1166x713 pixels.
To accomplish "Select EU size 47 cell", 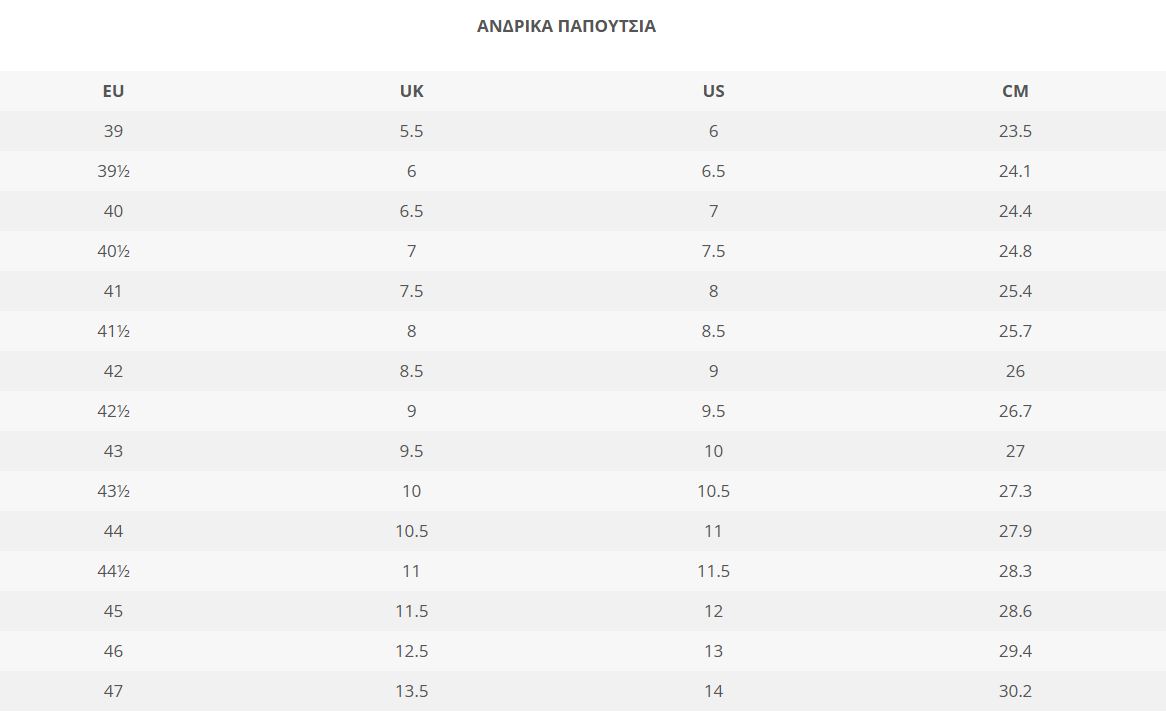I will pos(113,691).
